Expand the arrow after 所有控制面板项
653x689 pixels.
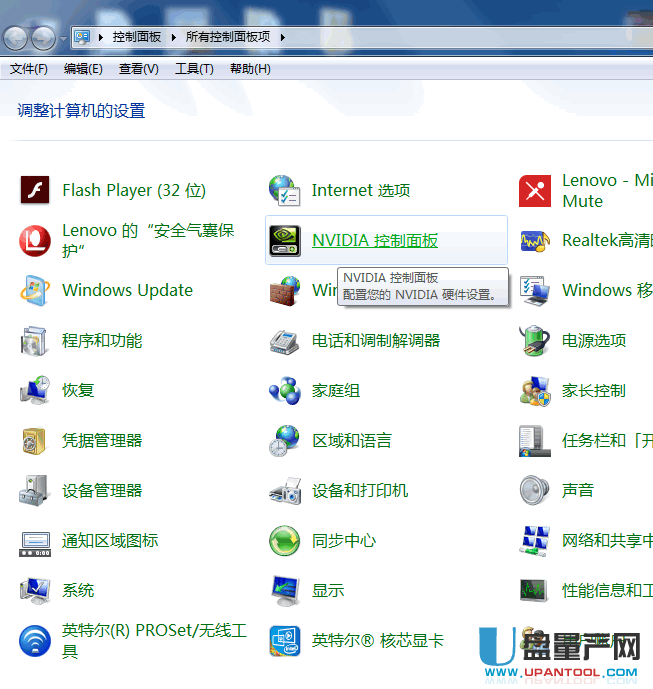(x=282, y=37)
